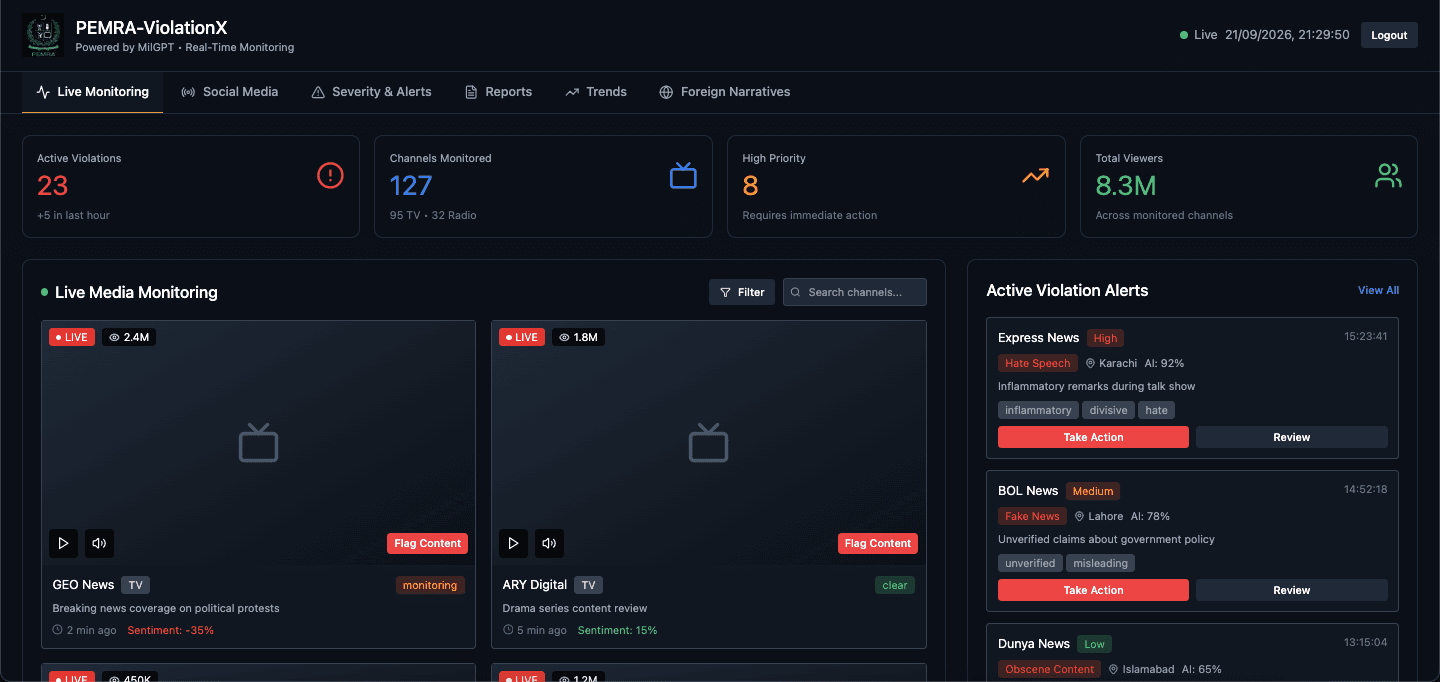Click the clear status badge on ARY Digital
1440x682 pixels.
(895, 585)
